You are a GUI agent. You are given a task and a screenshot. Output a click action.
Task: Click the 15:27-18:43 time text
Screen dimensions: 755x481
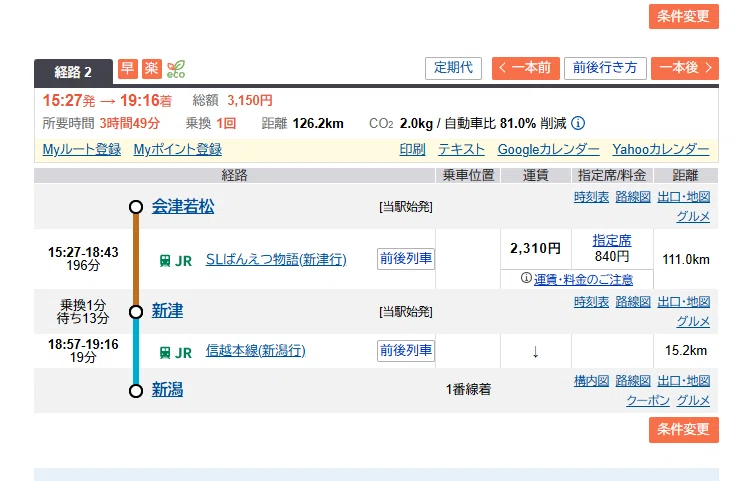83,252
